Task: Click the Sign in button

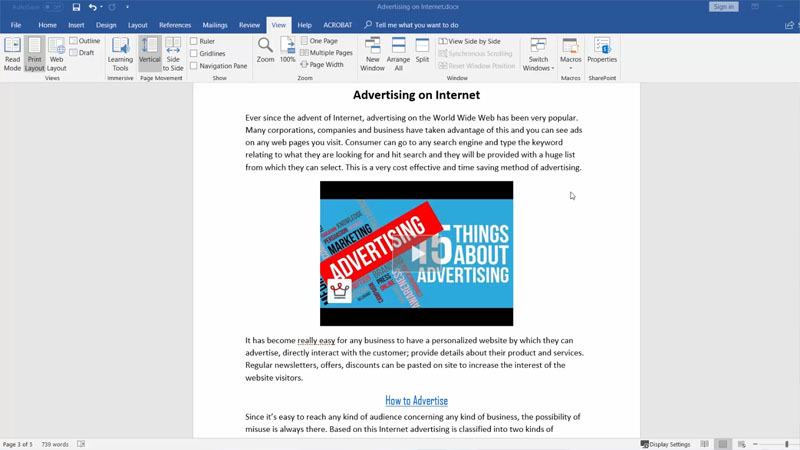Action: coord(724,7)
